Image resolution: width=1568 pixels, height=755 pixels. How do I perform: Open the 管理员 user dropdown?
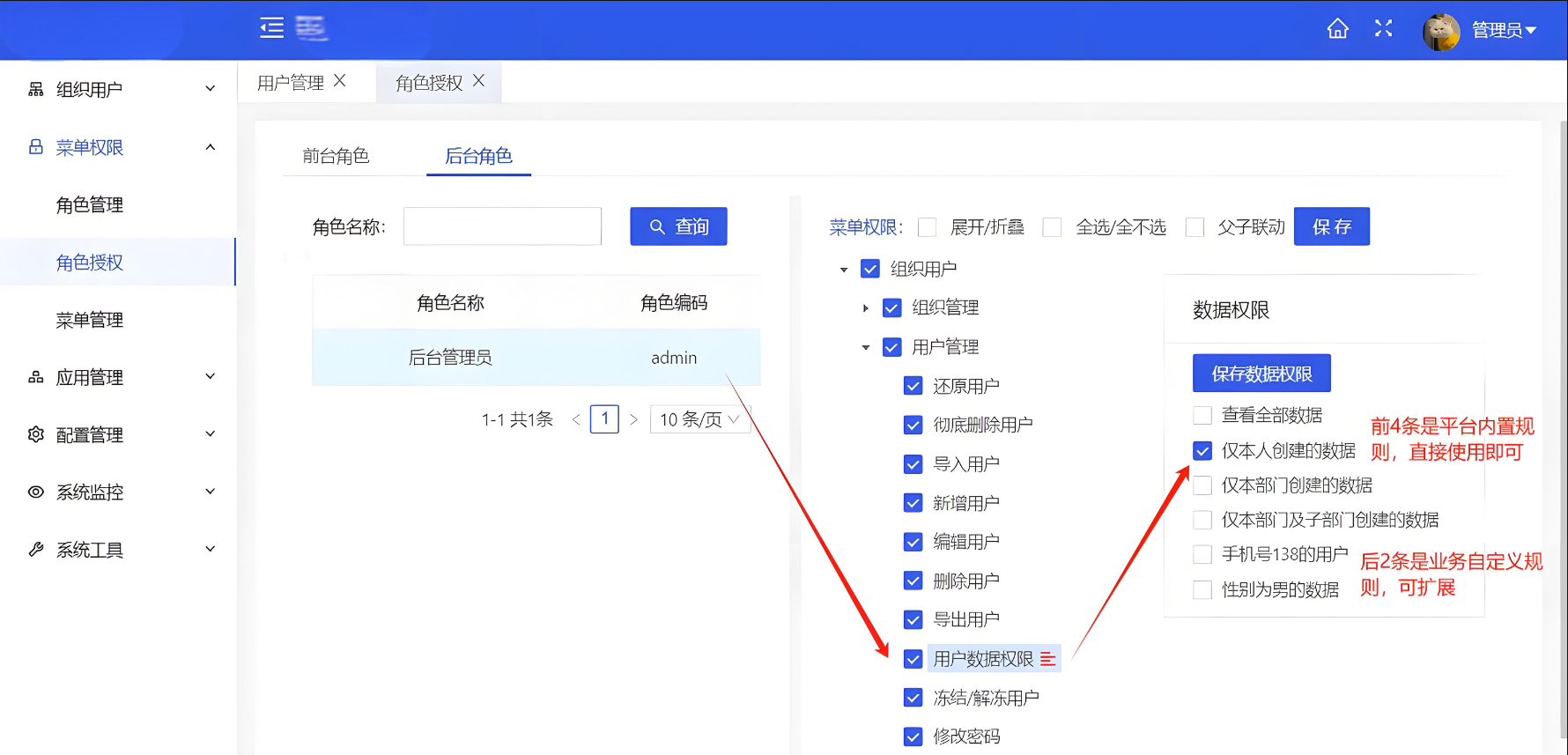1504,30
